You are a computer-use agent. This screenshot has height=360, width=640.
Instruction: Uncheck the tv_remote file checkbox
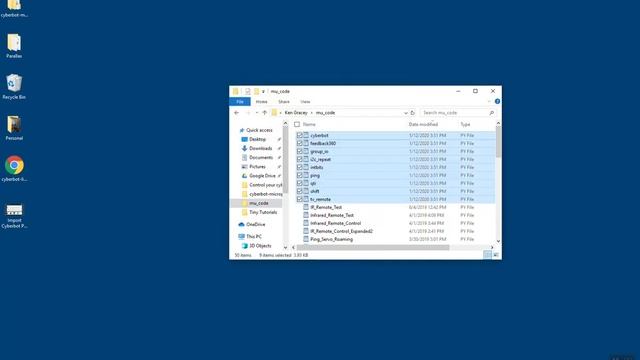click(x=300, y=199)
